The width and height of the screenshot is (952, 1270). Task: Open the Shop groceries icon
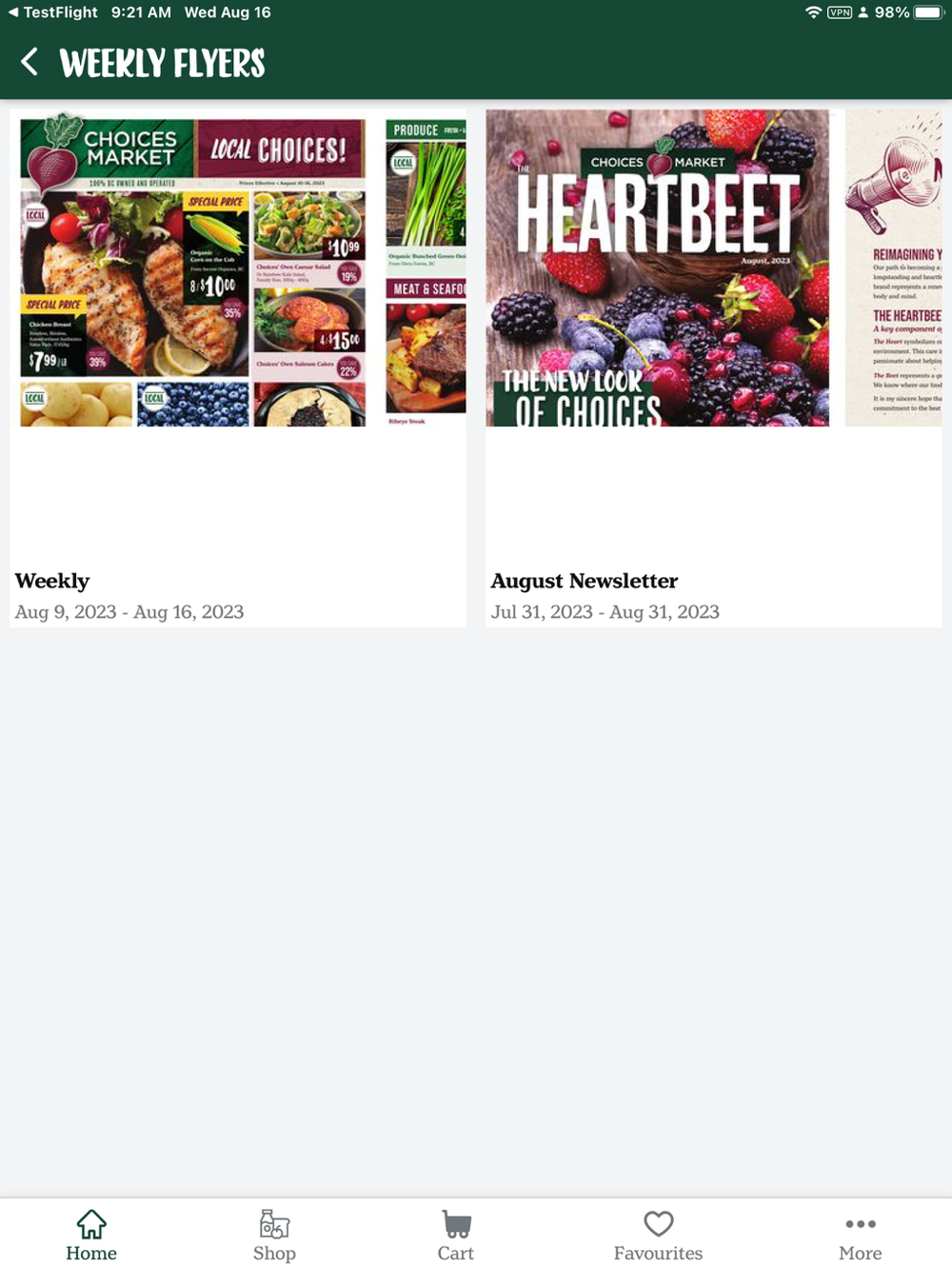pyautogui.click(x=274, y=1223)
